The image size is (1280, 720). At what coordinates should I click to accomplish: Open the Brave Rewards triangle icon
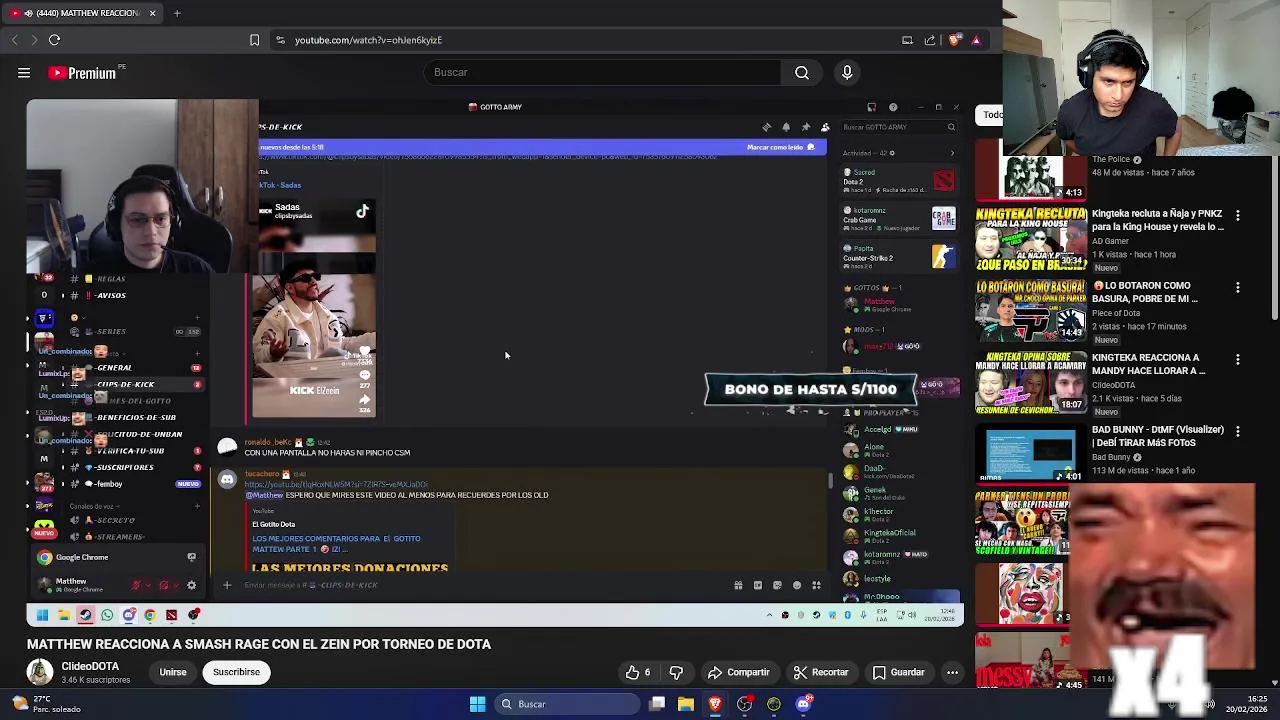(x=976, y=40)
